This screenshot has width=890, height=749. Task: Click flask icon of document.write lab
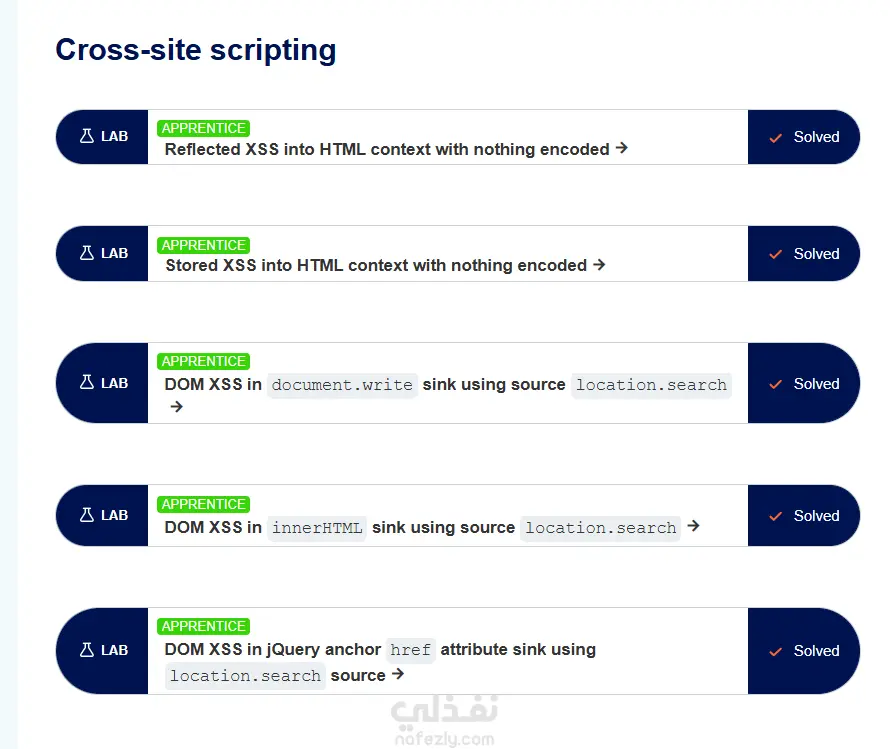tap(87, 382)
